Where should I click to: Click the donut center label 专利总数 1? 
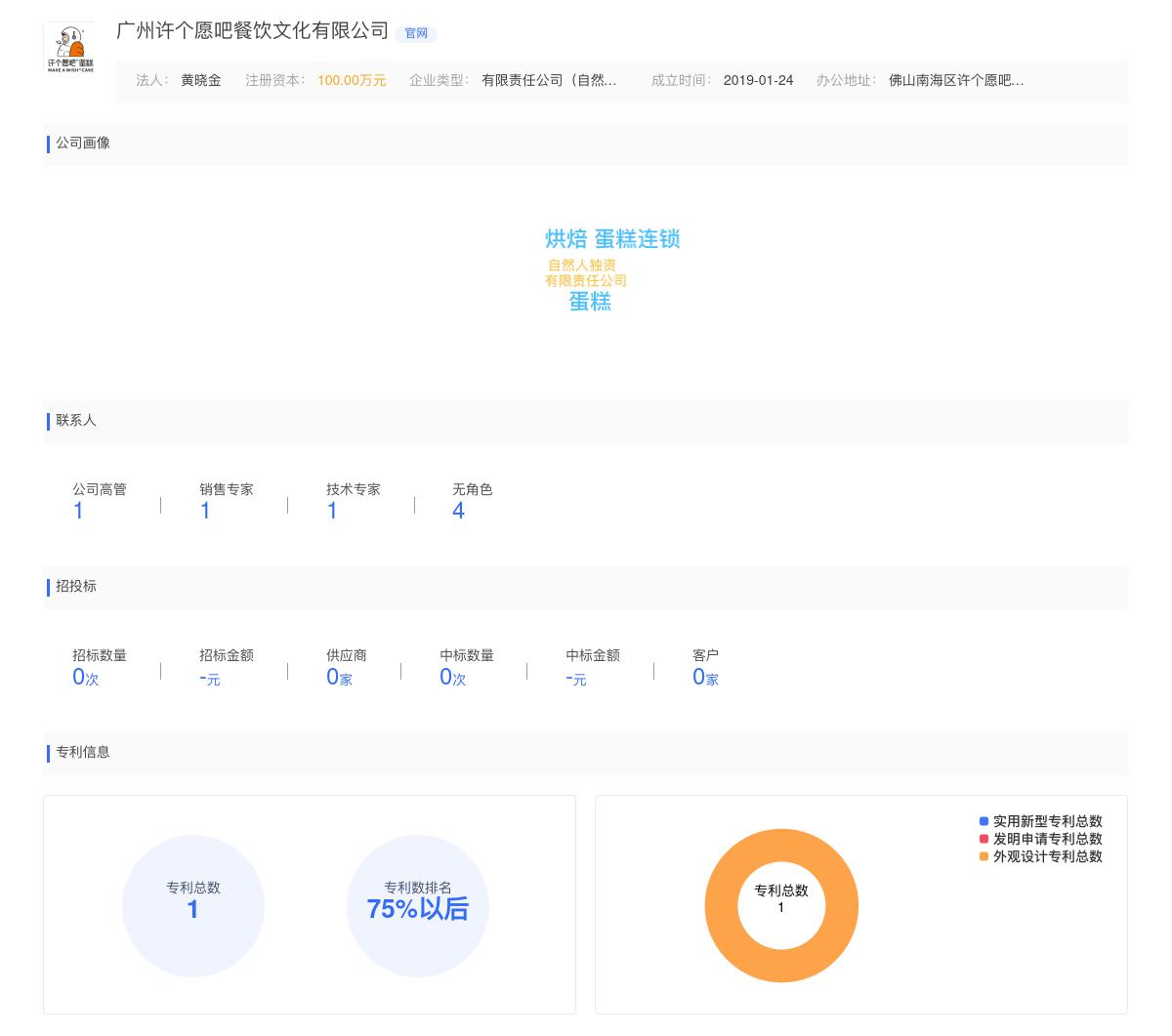781,898
